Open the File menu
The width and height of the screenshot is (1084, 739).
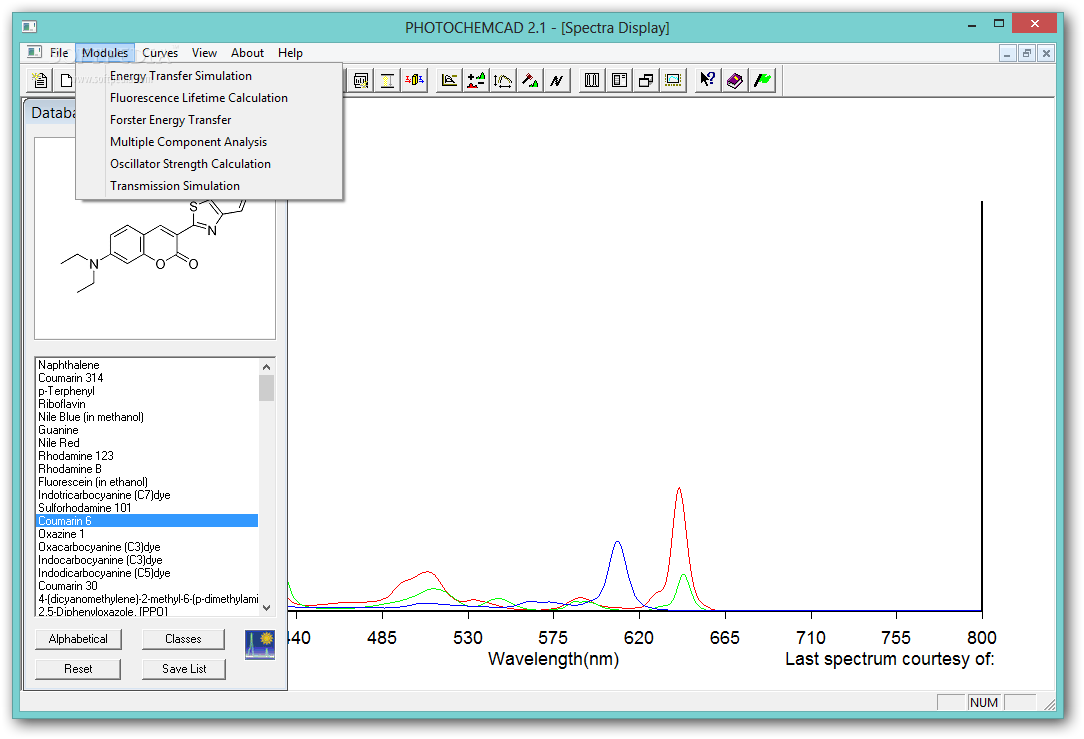click(59, 53)
